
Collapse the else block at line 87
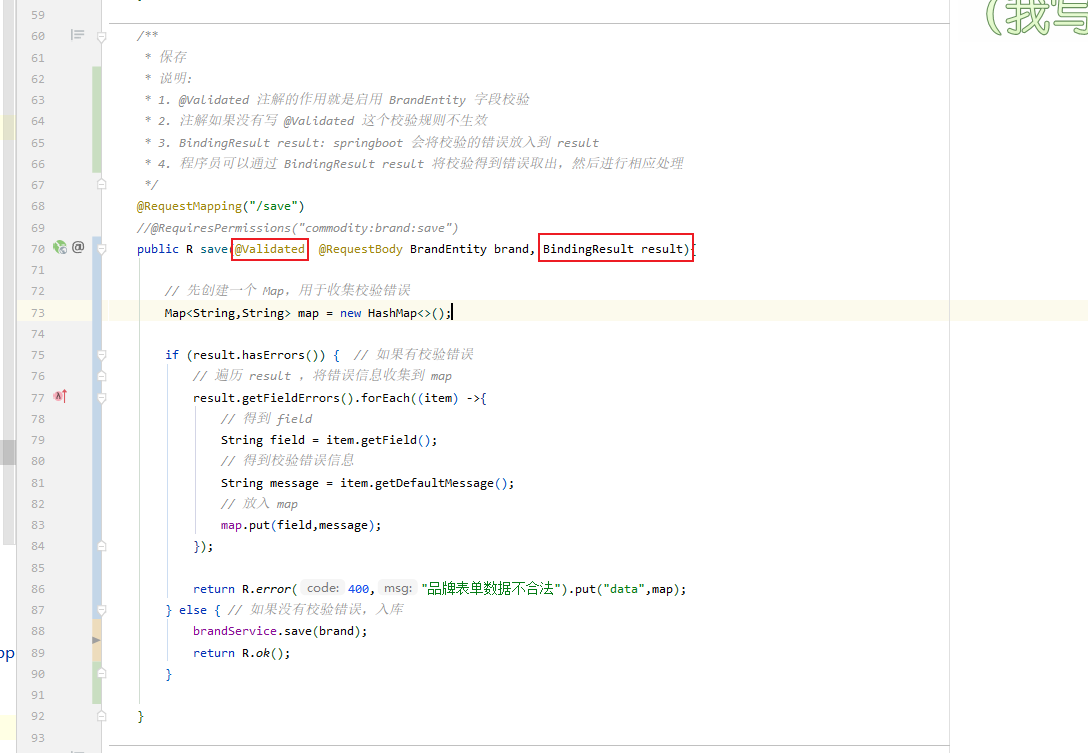101,610
